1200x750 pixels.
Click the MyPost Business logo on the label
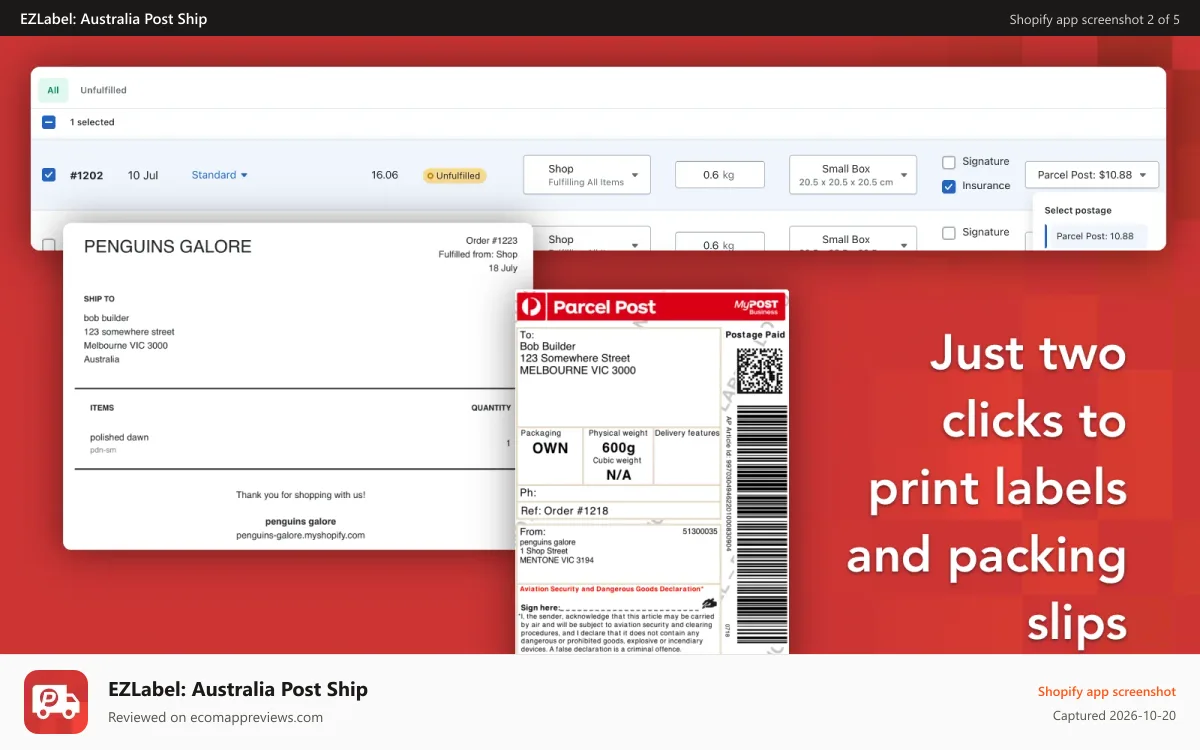point(756,306)
